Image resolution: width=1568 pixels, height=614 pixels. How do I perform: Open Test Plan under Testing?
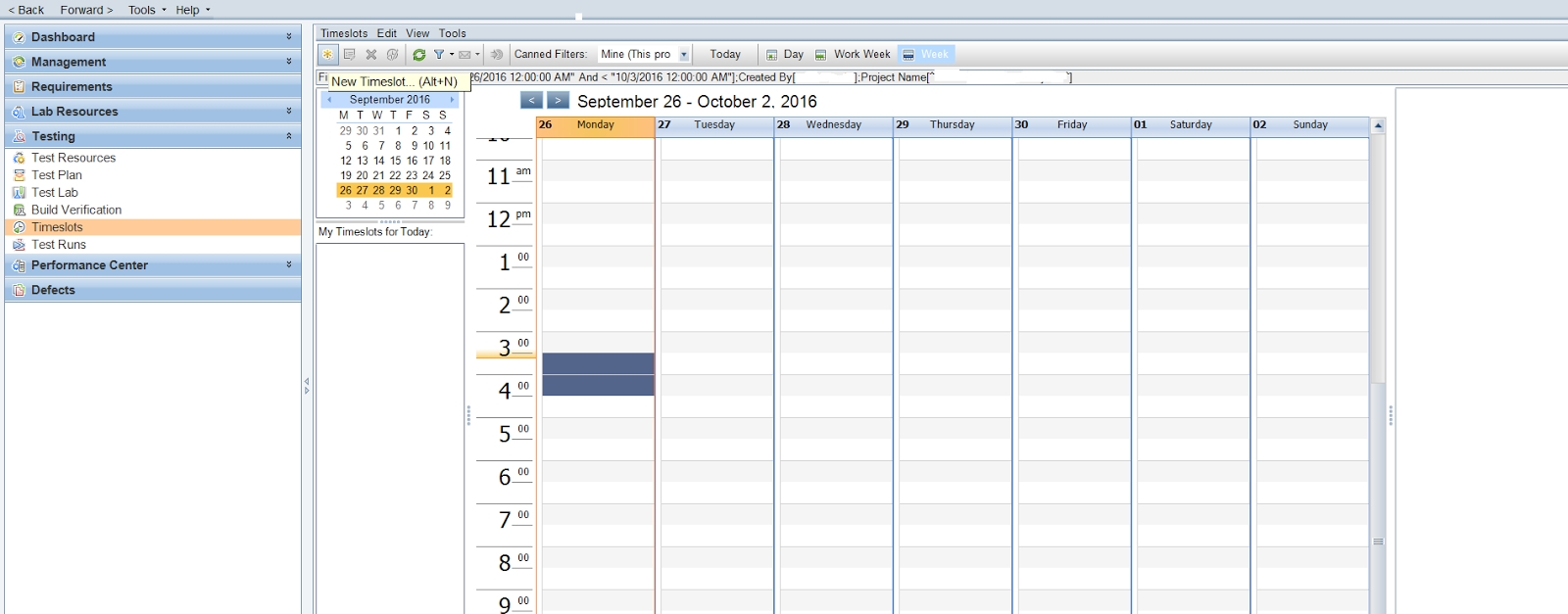click(57, 175)
